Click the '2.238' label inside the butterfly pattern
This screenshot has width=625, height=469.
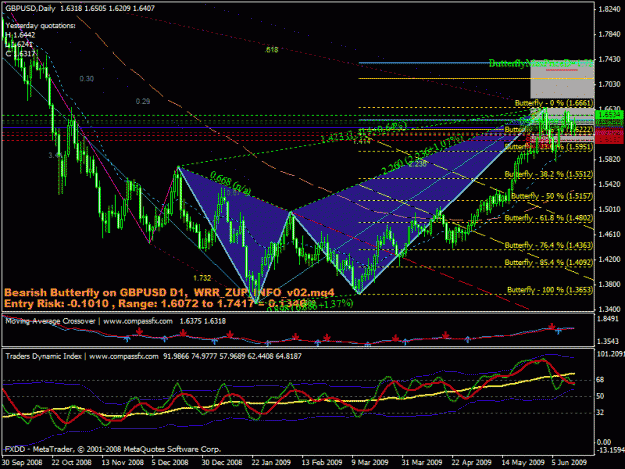coord(417,163)
